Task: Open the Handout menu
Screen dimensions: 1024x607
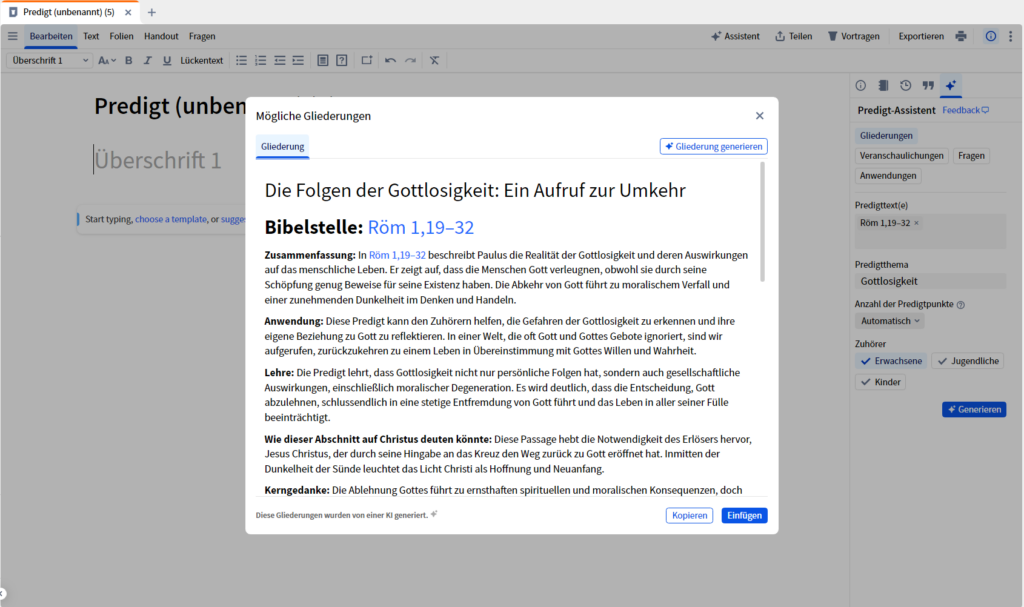Action: pyautogui.click(x=161, y=36)
